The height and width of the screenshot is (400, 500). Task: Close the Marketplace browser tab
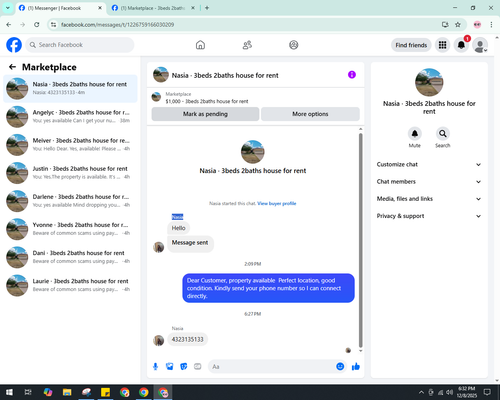(x=193, y=8)
